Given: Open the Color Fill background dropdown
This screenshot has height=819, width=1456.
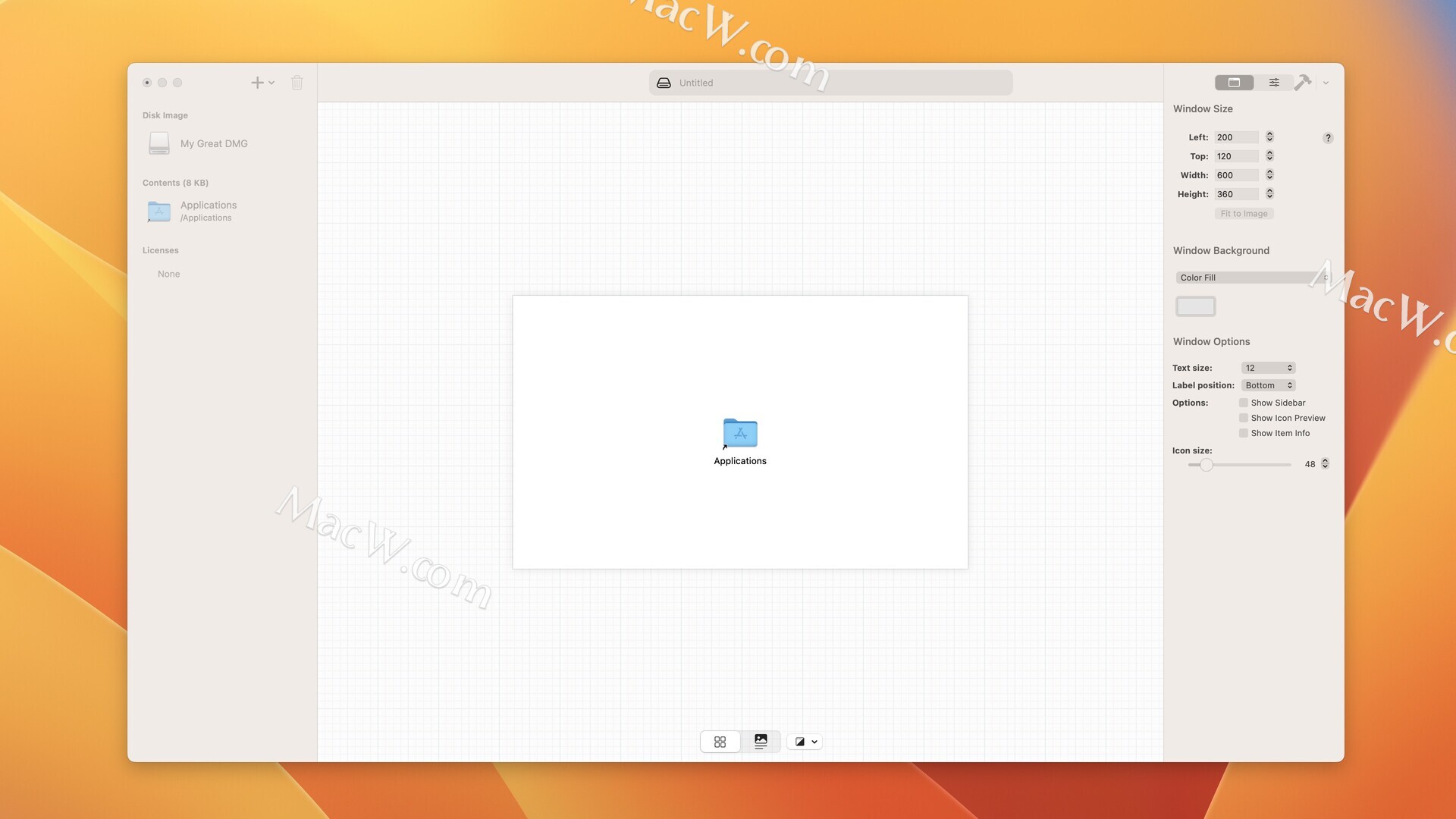Looking at the screenshot, I should click(1253, 278).
